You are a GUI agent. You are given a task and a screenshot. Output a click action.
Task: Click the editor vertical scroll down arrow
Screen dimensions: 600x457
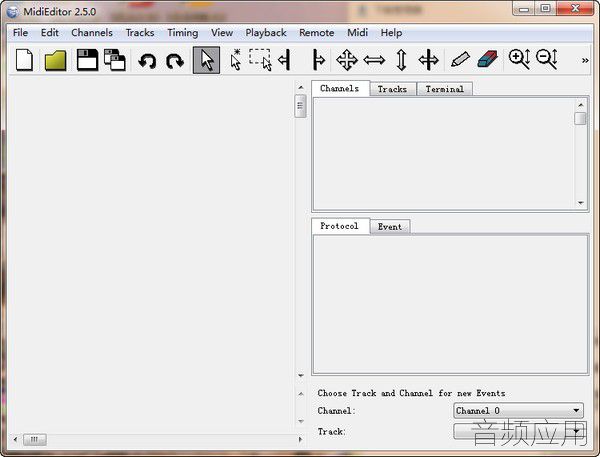pyautogui.click(x=301, y=375)
